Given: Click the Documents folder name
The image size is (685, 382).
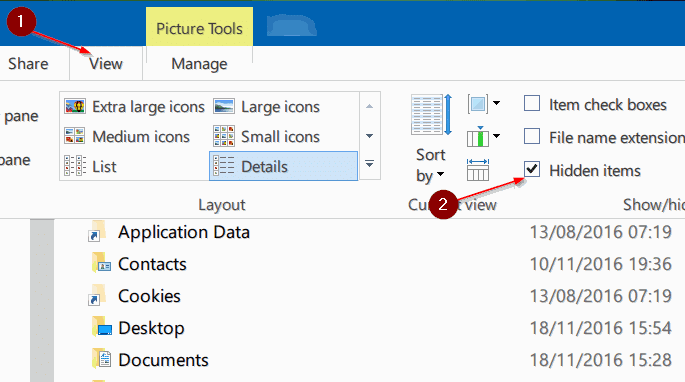Looking at the screenshot, I should (163, 360).
